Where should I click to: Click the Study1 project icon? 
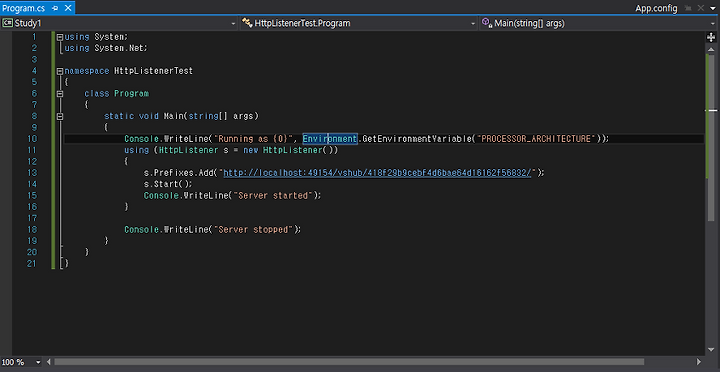[x=7, y=23]
